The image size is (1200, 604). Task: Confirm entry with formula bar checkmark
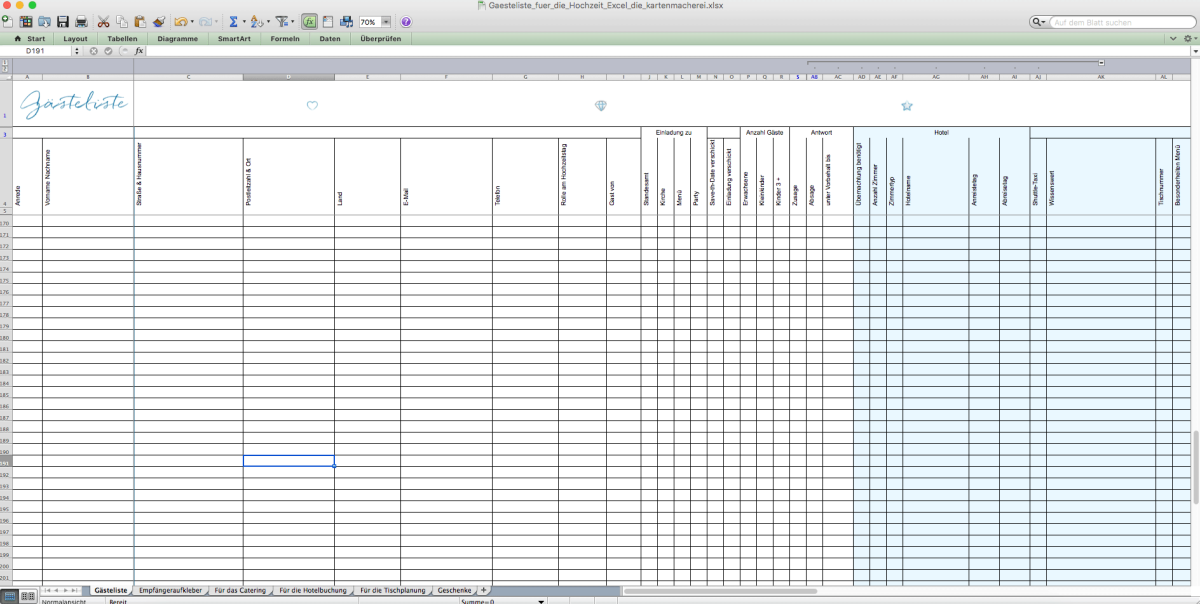(109, 50)
